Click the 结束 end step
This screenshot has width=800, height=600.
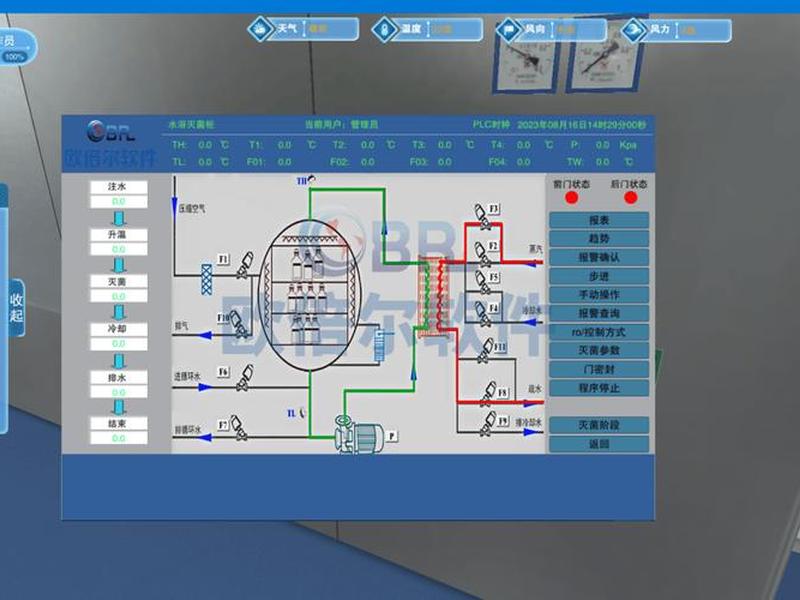(x=118, y=423)
